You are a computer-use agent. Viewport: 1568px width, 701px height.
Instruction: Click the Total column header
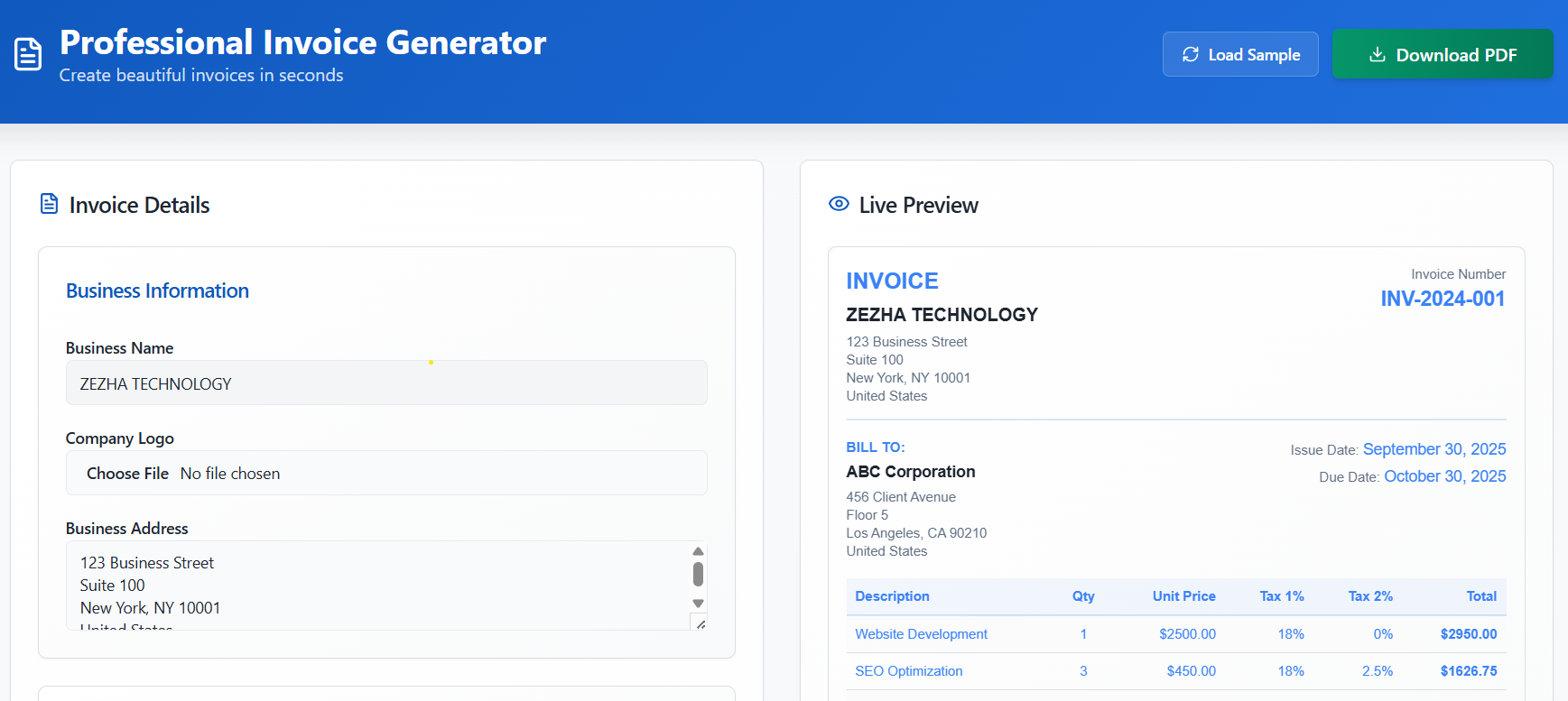pos(1481,596)
